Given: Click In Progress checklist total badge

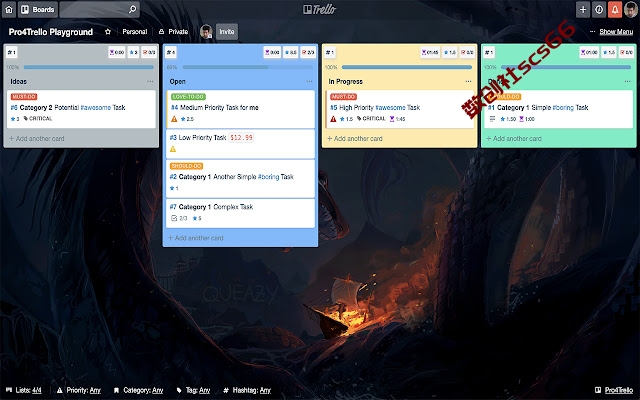Looking at the screenshot, I should (x=467, y=52).
